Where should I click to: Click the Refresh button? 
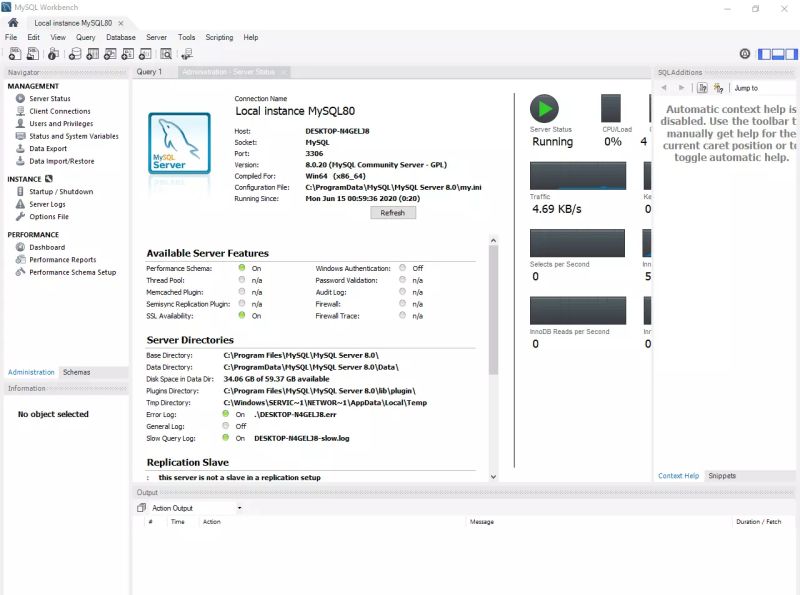point(393,213)
